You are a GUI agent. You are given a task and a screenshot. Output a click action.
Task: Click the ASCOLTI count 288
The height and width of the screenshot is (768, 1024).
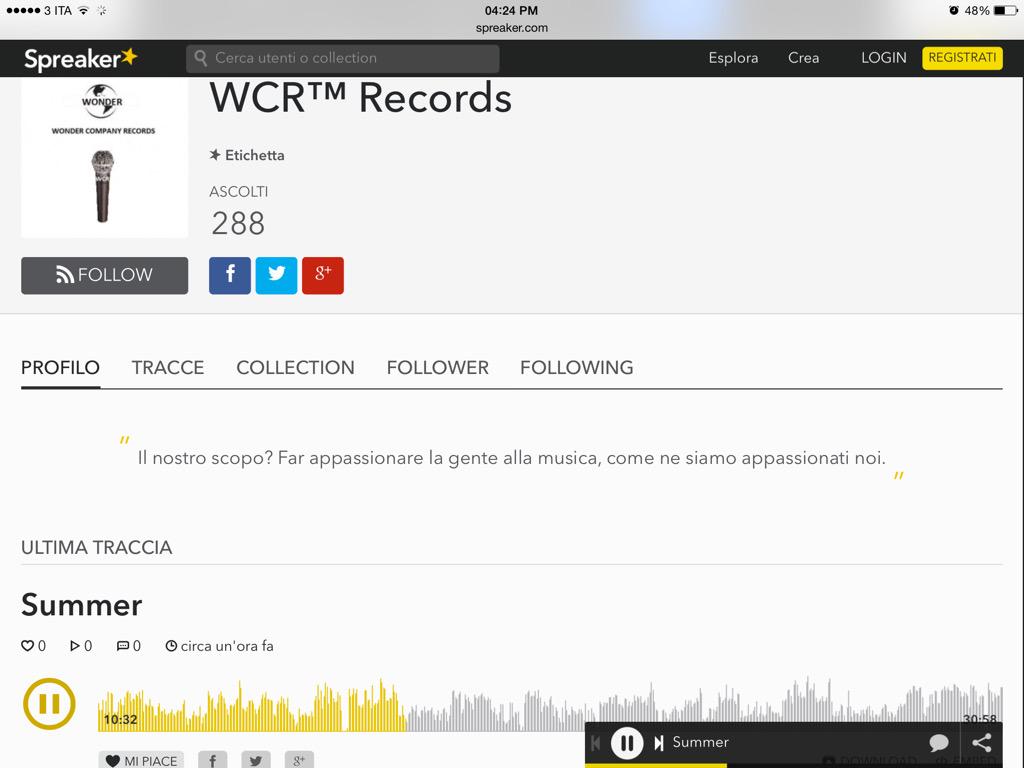pos(238,223)
